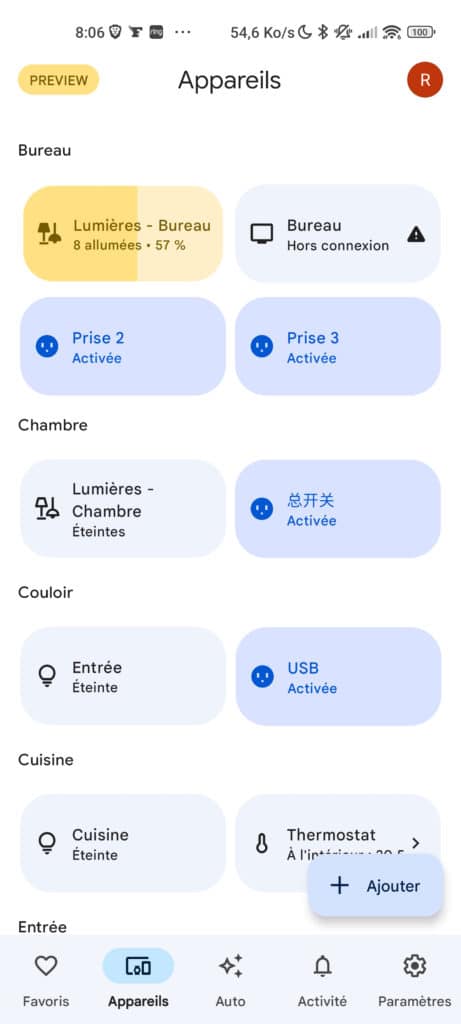Image resolution: width=461 pixels, height=1024 pixels.
Task: Tap the PREVIEW badge
Action: pyautogui.click(x=59, y=80)
